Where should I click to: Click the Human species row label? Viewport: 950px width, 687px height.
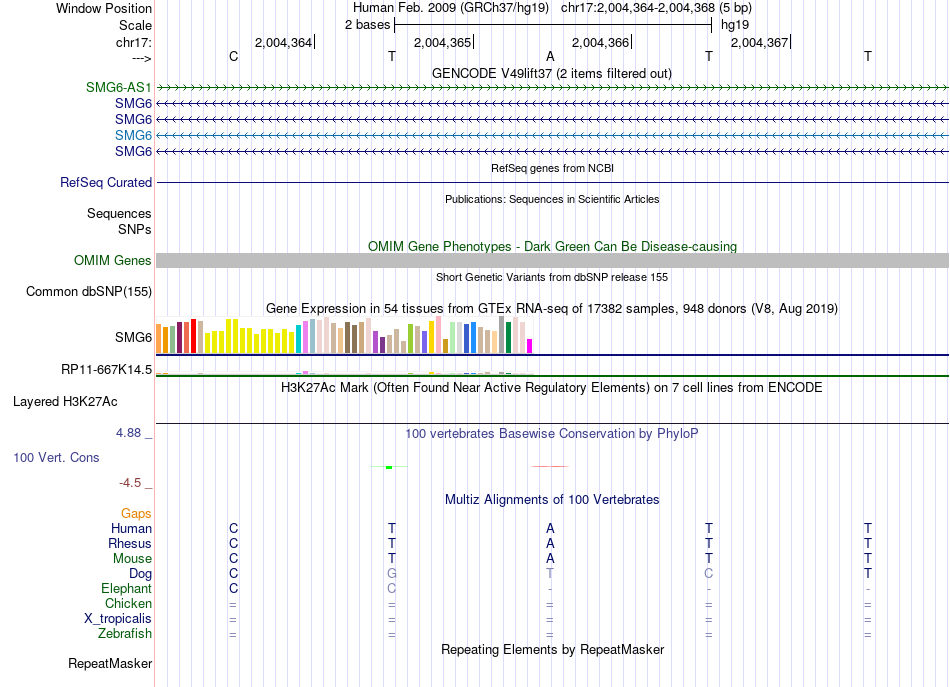[x=131, y=528]
